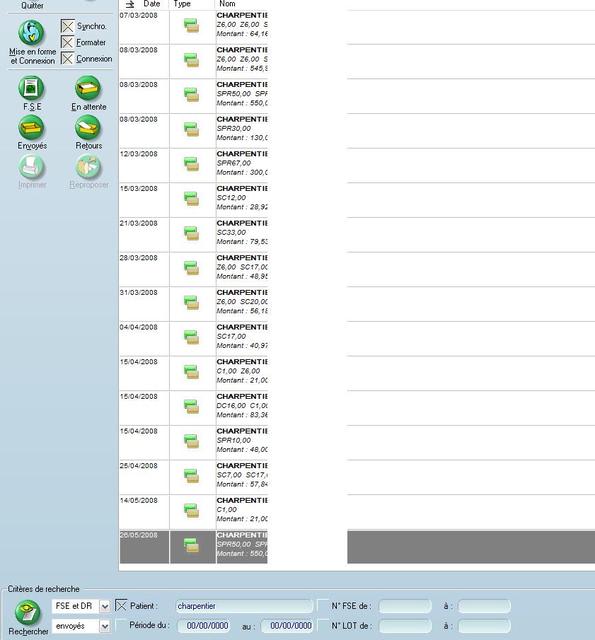Select the type icon of the highlighted 28/05/2008 row
Image resolution: width=595 pixels, height=640 pixels.
(191, 546)
